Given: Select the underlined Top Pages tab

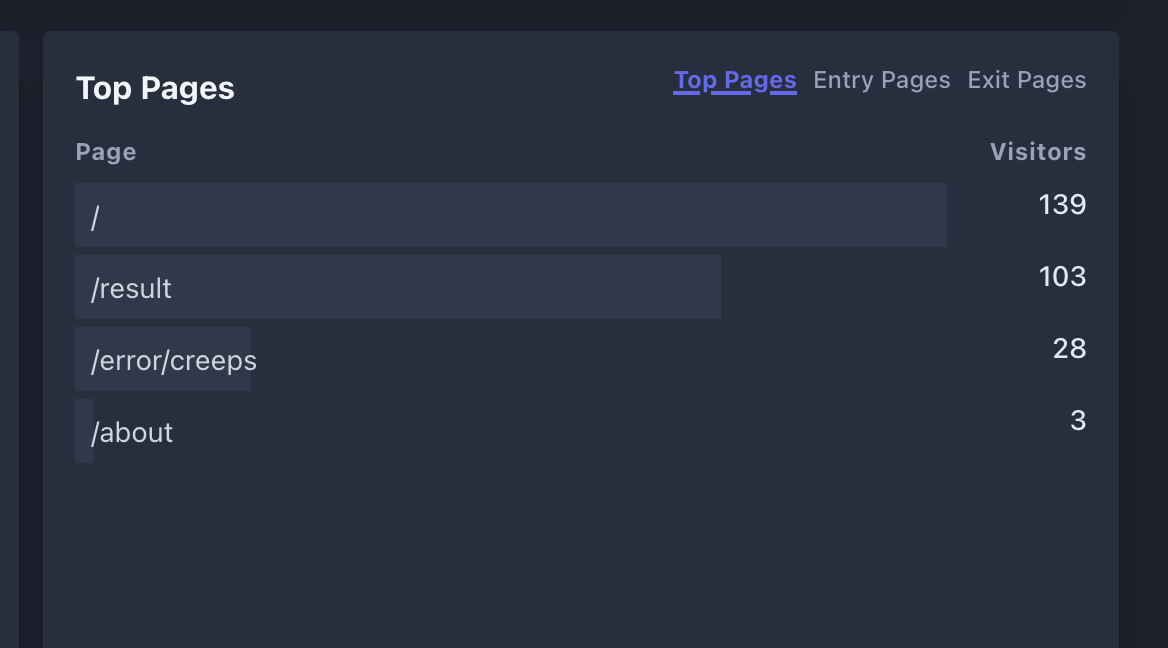Looking at the screenshot, I should (x=734, y=80).
